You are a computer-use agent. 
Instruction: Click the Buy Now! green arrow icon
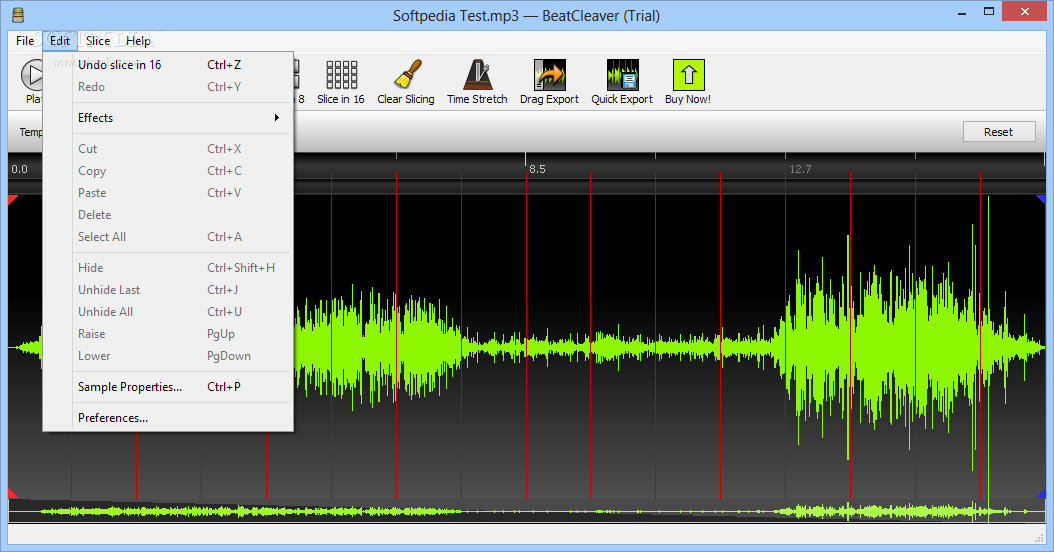tap(688, 75)
